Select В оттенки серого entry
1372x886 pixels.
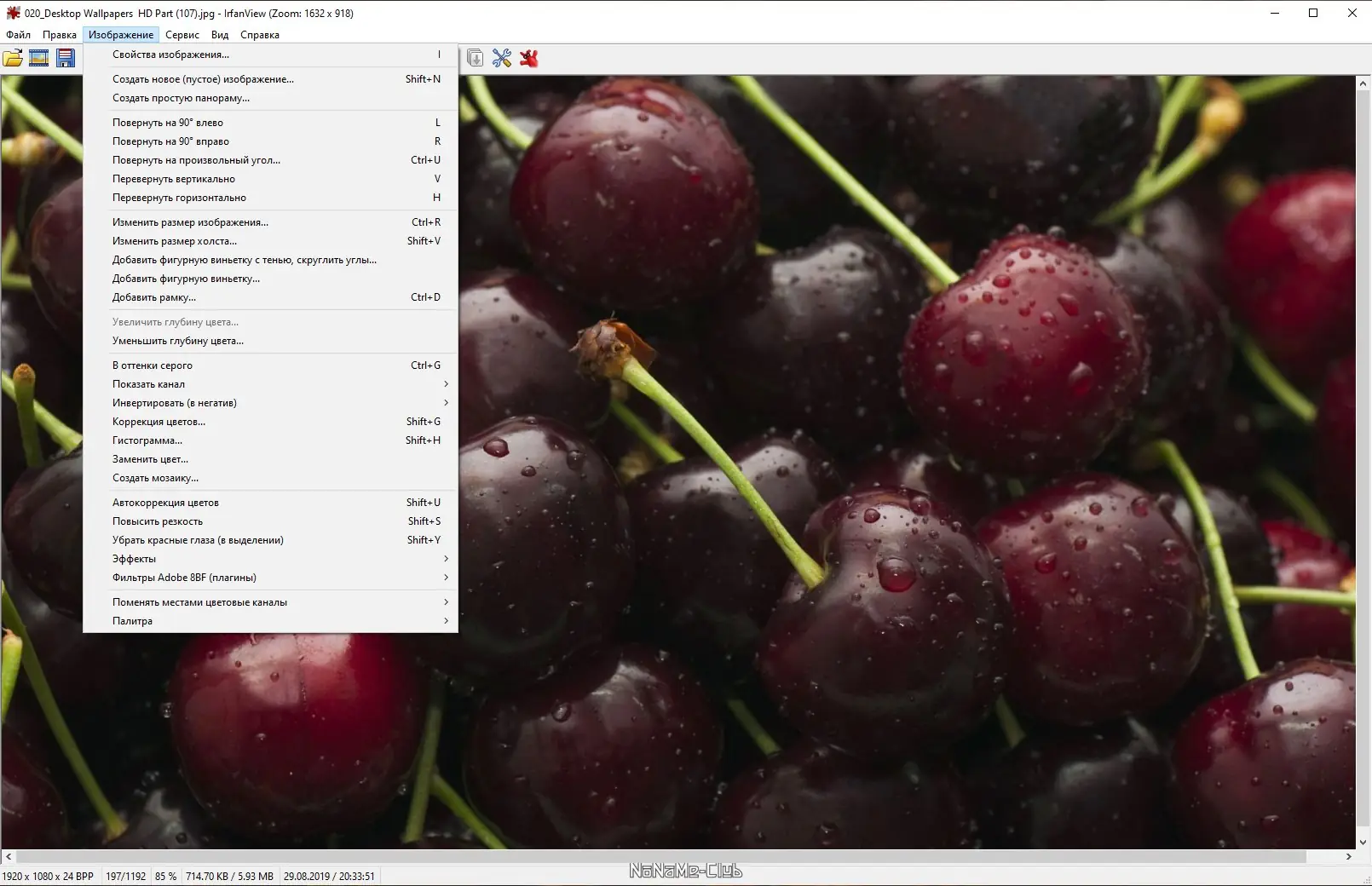tap(270, 365)
